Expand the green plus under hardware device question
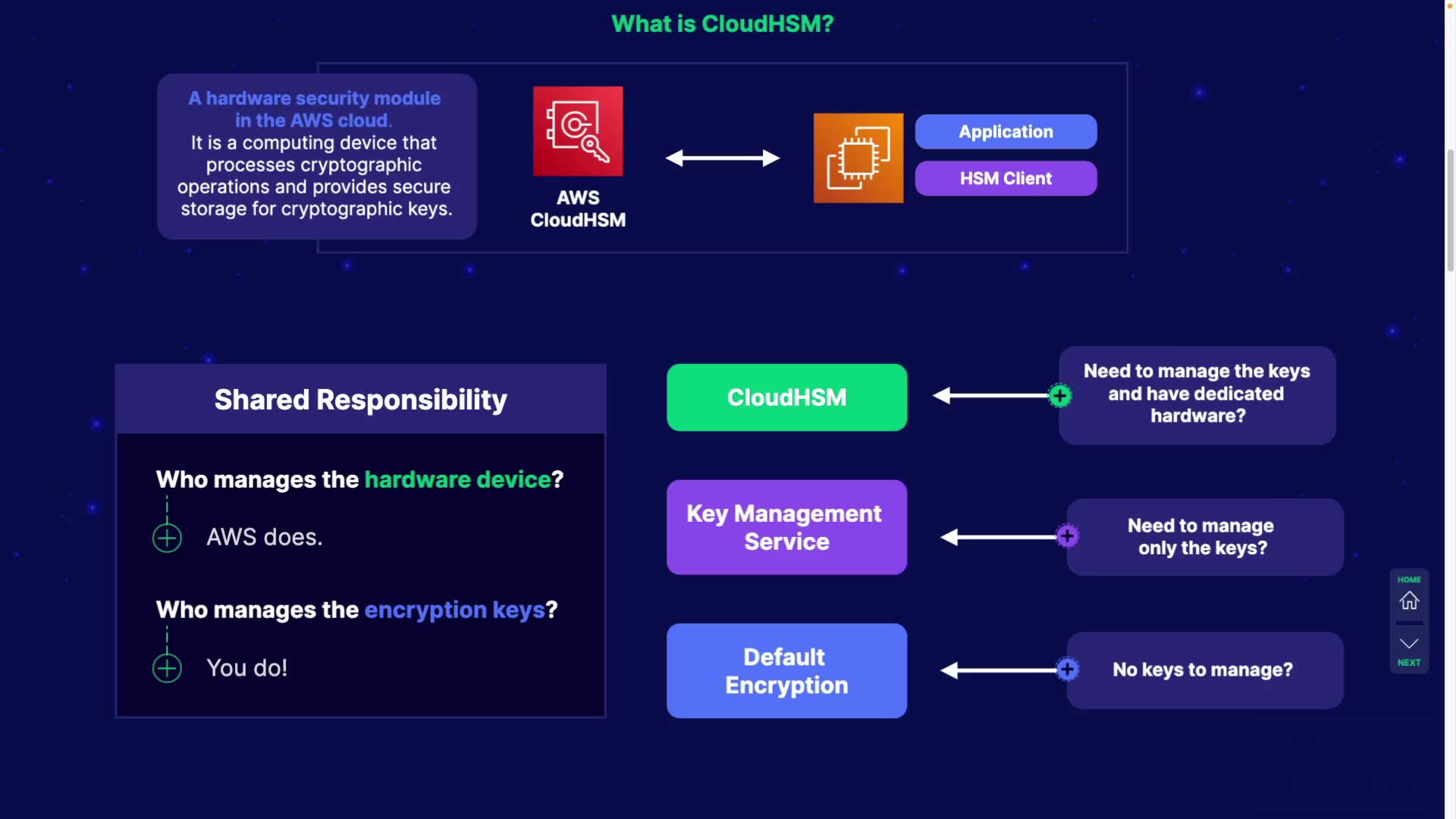 tap(167, 538)
